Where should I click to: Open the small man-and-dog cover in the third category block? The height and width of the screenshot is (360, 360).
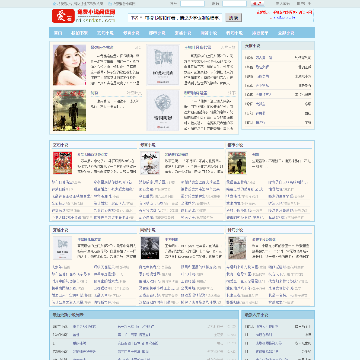(x=237, y=163)
